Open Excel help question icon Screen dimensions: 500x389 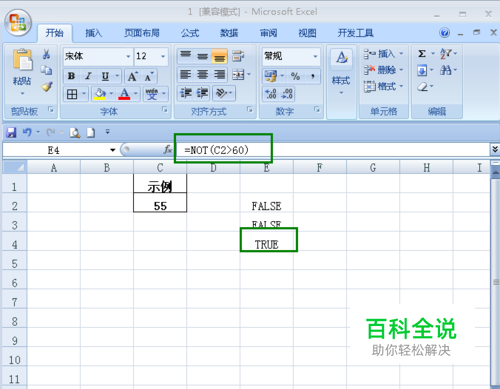coord(444,33)
